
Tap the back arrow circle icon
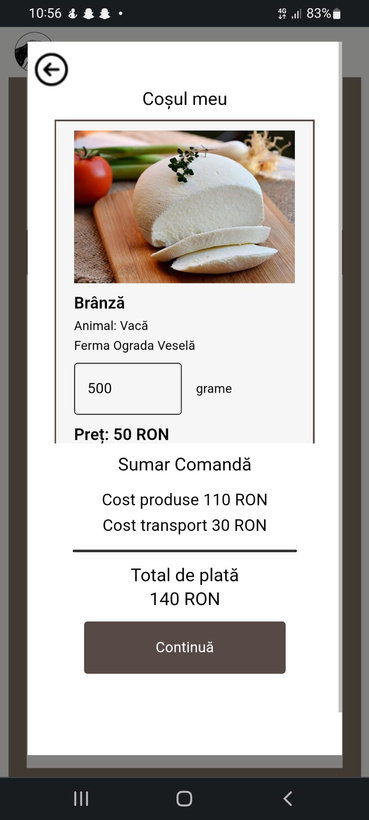pyautogui.click(x=51, y=70)
